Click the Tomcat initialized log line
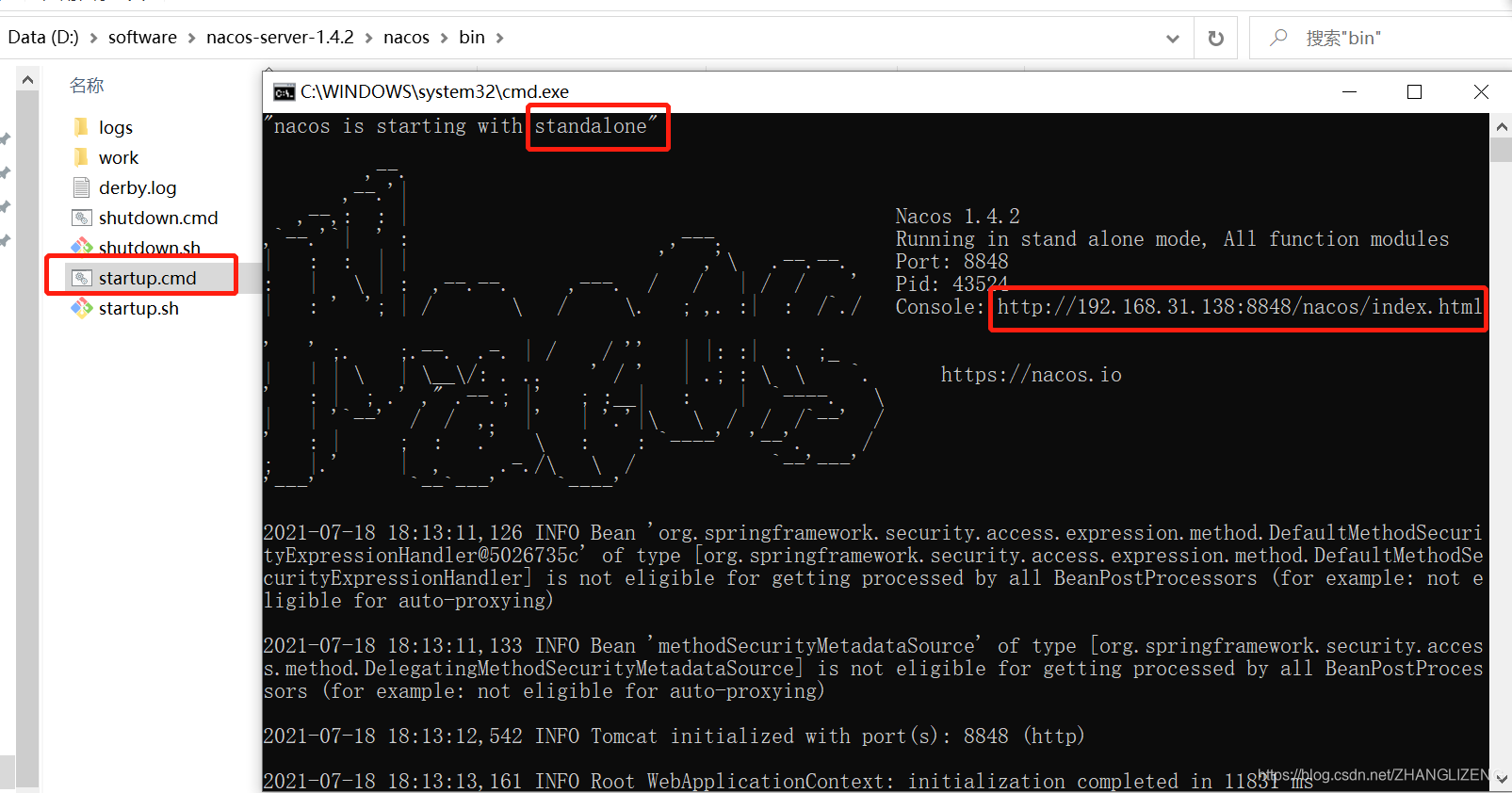1512x793 pixels. click(x=674, y=736)
